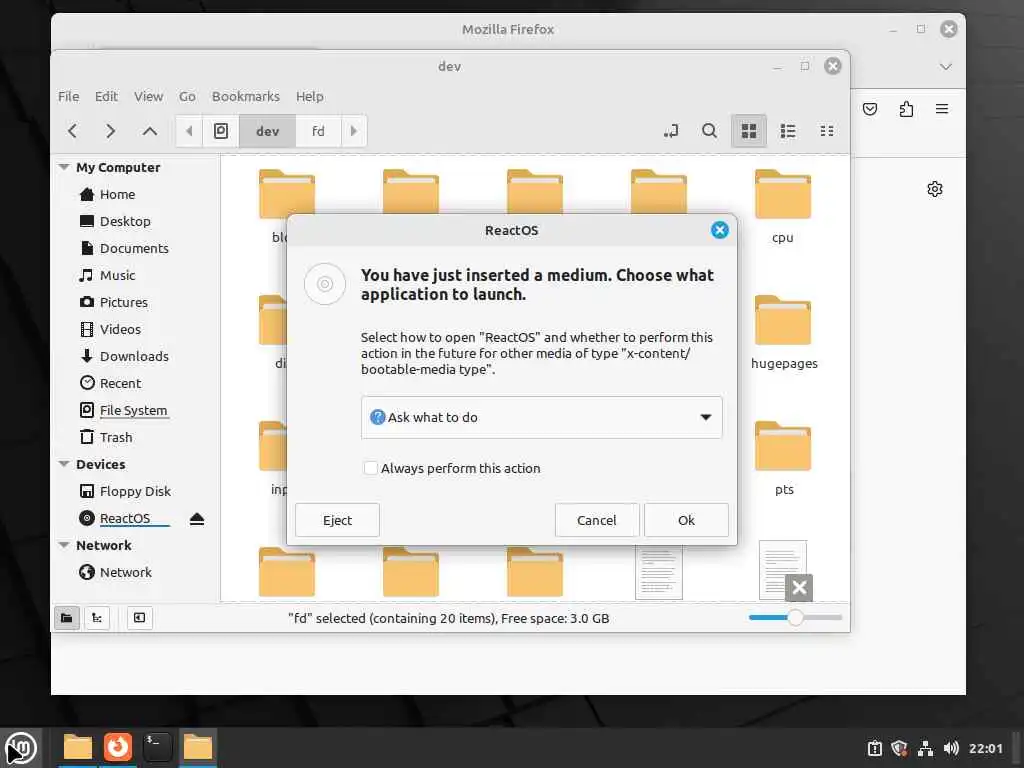Click Cancel in the ReactOS dialog
Viewport: 1024px width, 768px height.
596,520
